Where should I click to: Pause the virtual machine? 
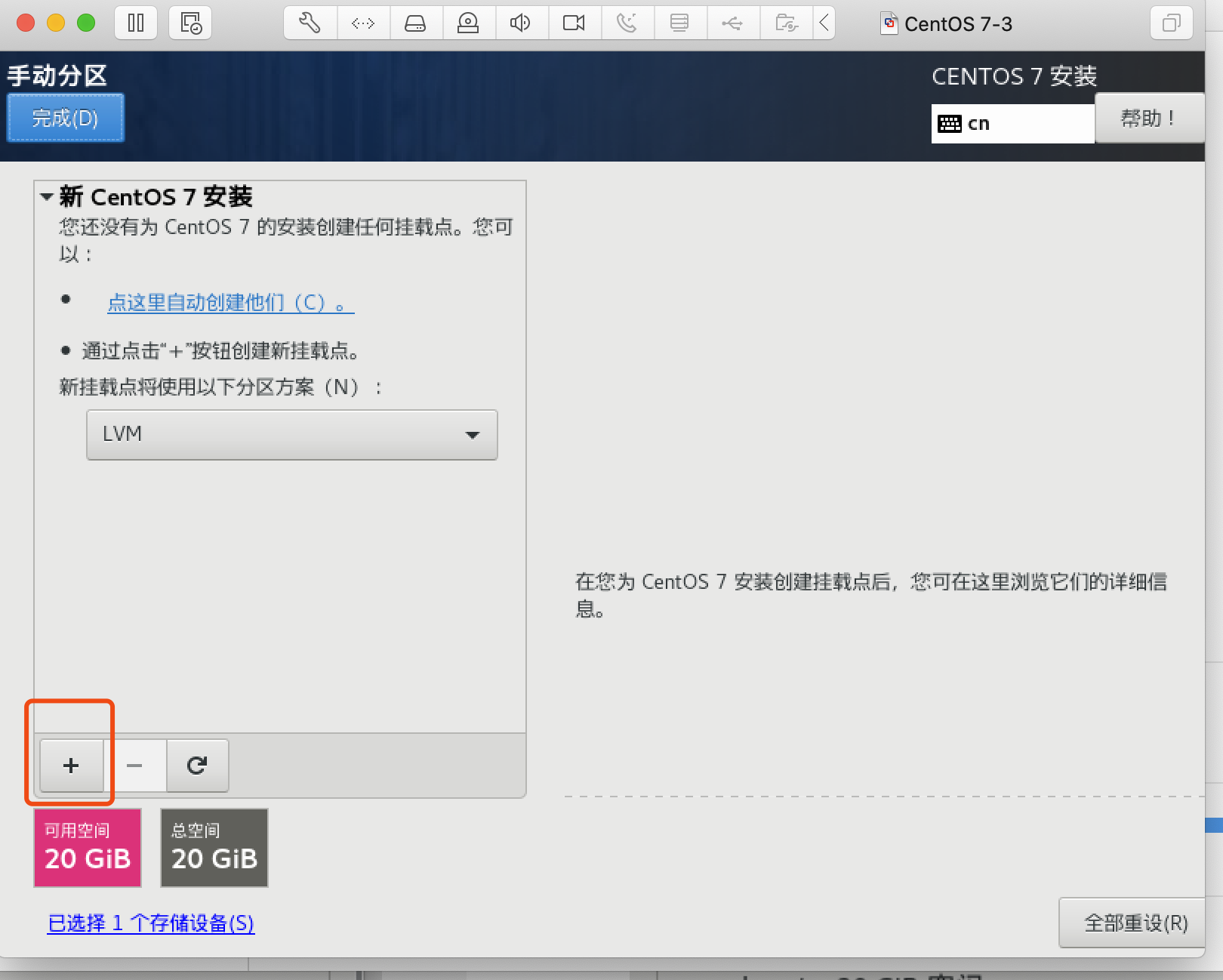point(136,23)
